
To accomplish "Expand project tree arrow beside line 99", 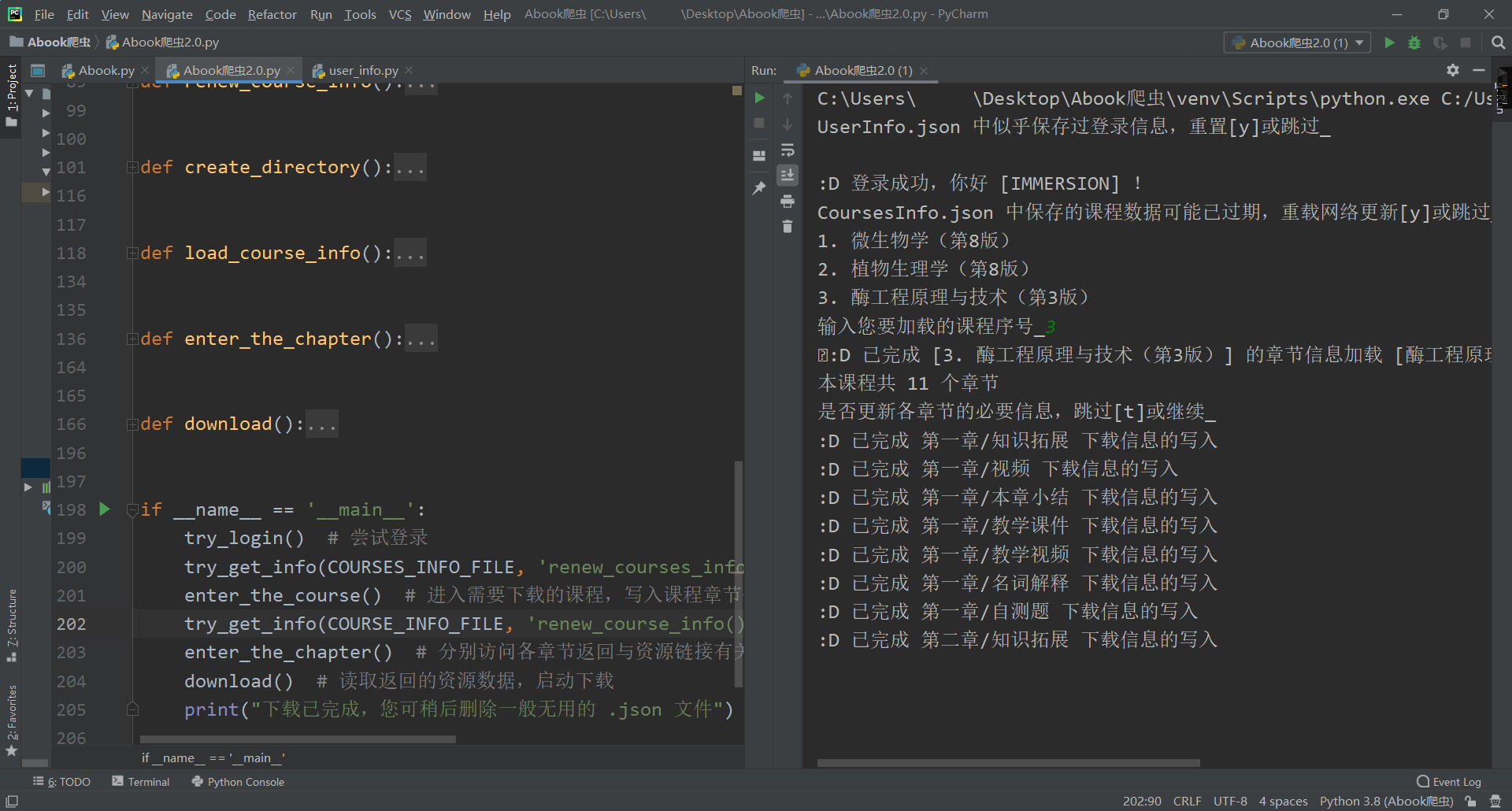I will pos(46,113).
